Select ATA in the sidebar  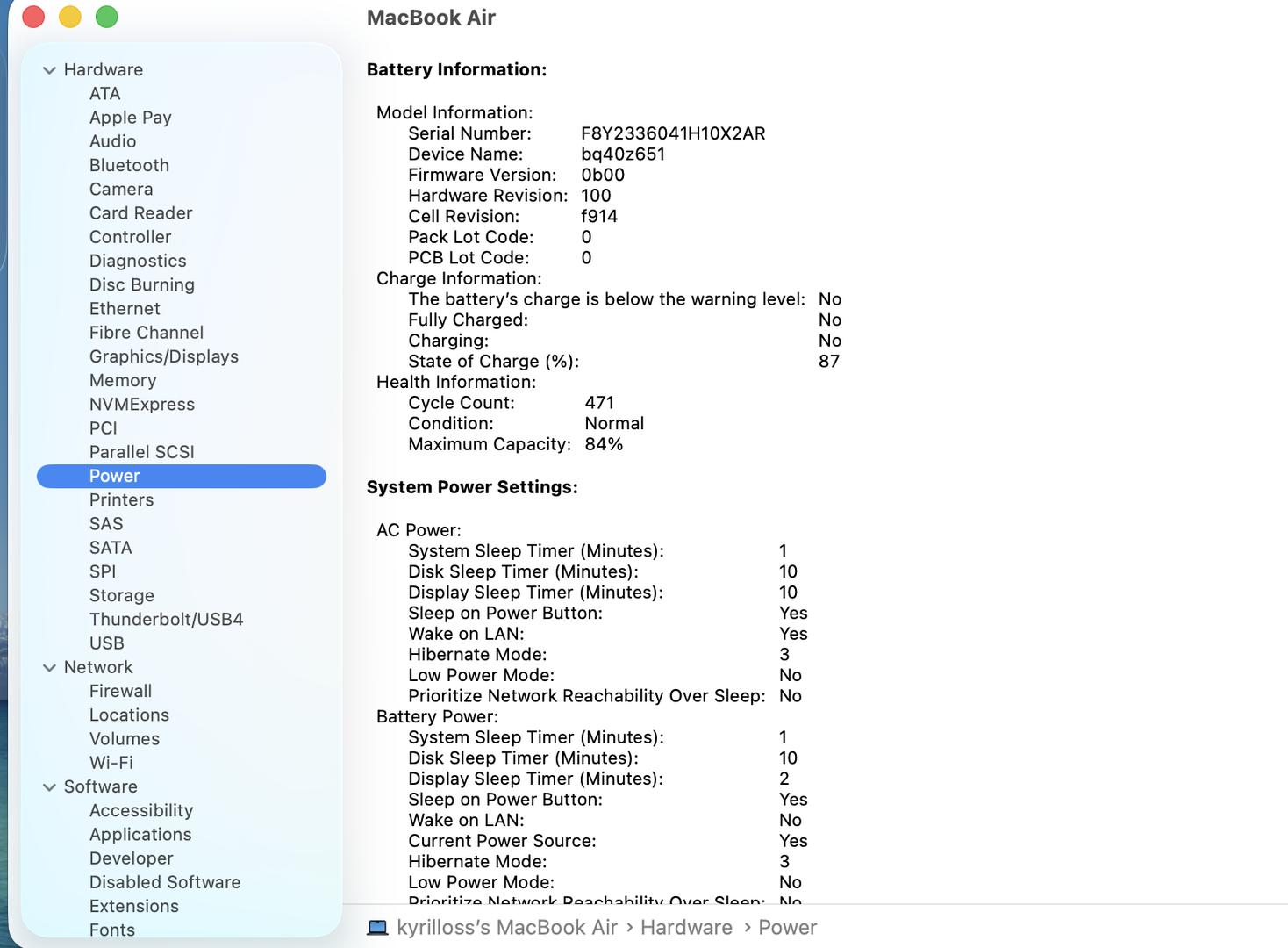click(104, 94)
